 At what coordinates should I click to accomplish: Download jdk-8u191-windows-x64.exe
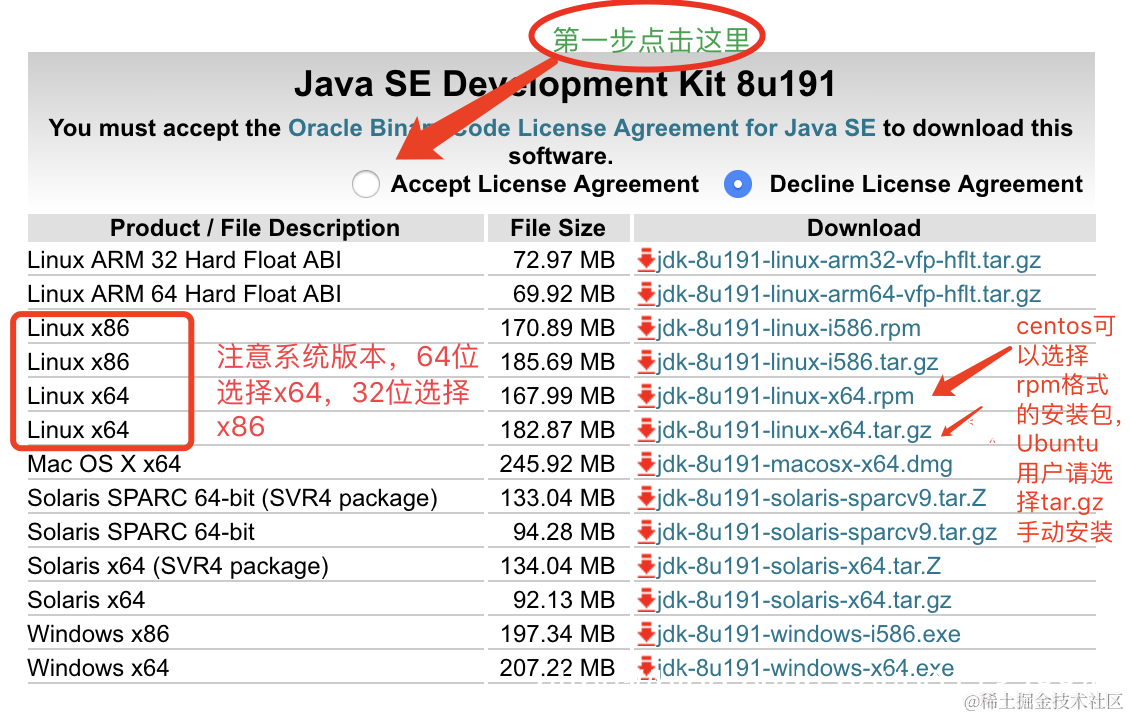[805, 668]
